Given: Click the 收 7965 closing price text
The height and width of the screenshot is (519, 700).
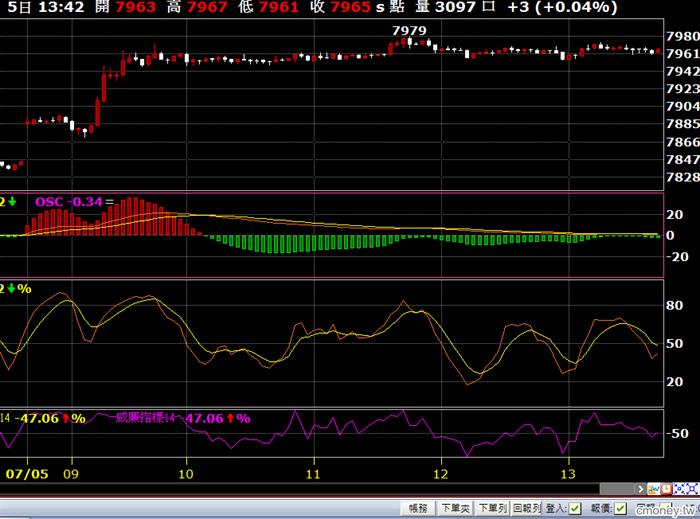Looking at the screenshot, I should (x=342, y=7).
